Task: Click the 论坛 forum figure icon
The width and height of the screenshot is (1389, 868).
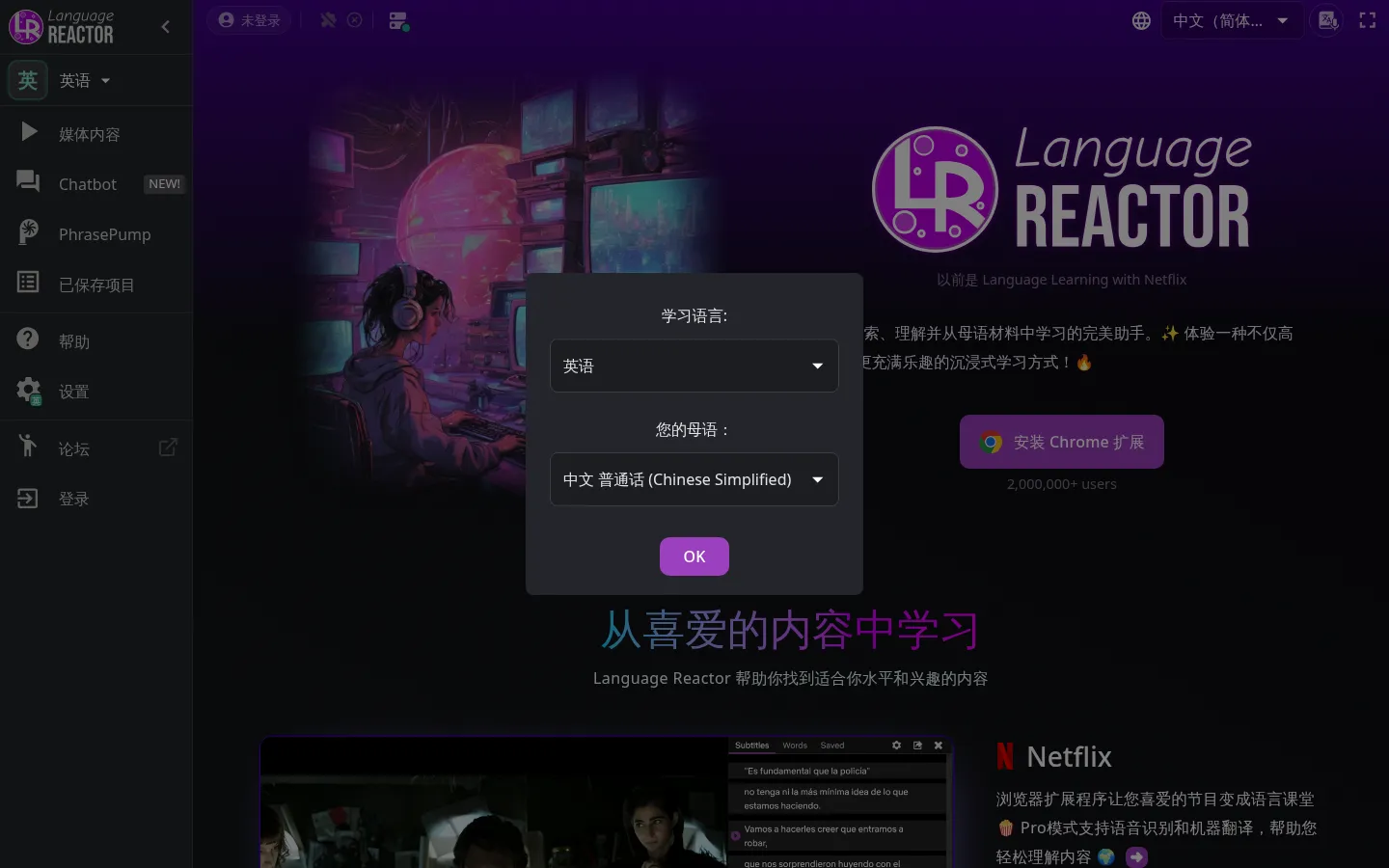Action: click(x=28, y=446)
